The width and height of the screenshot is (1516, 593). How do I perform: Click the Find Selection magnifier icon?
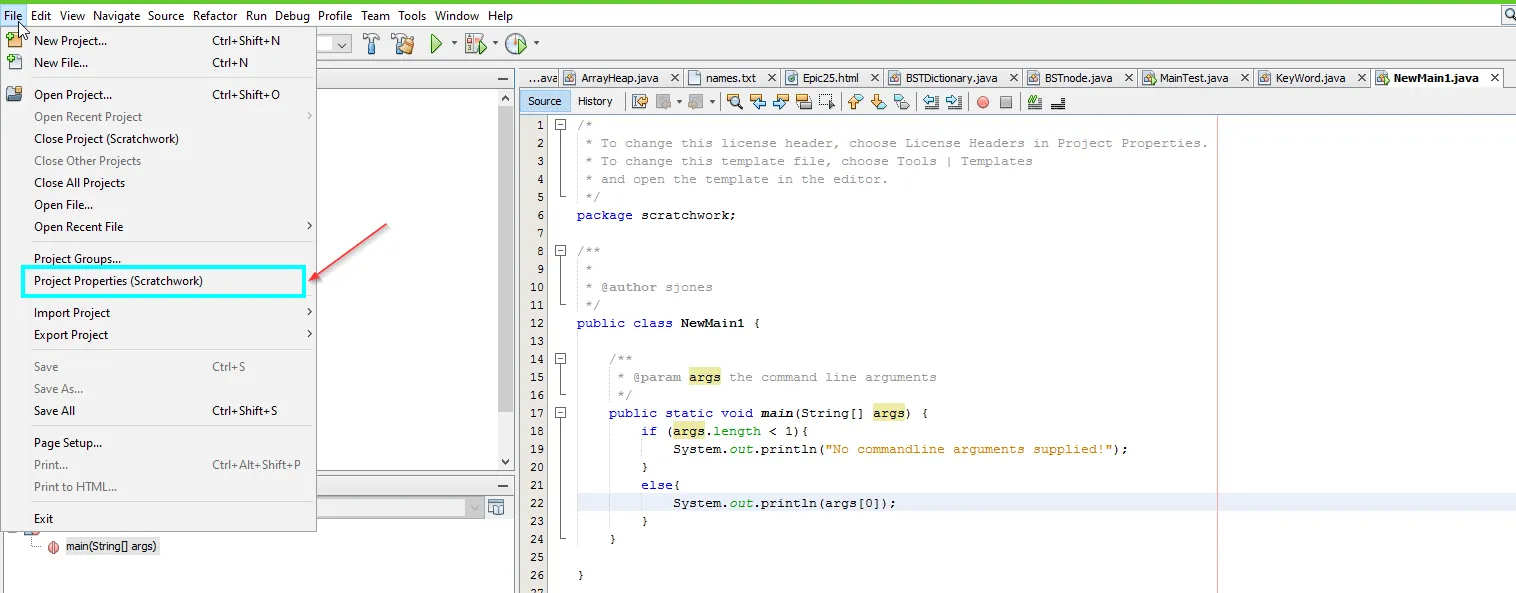[x=734, y=101]
